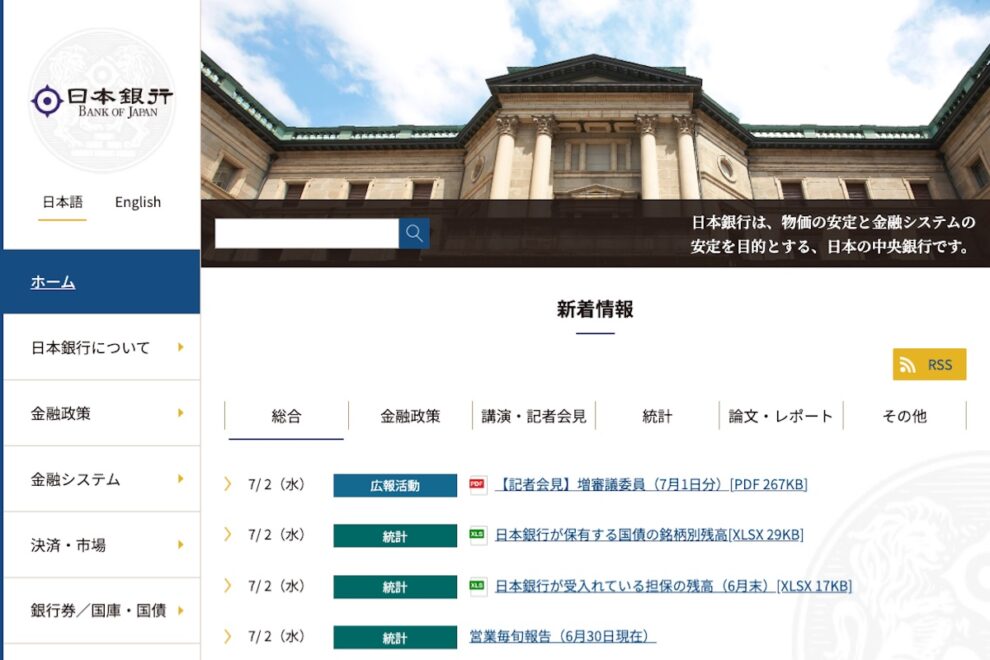
Task: Select the 統計 news filter tab
Action: pos(655,416)
